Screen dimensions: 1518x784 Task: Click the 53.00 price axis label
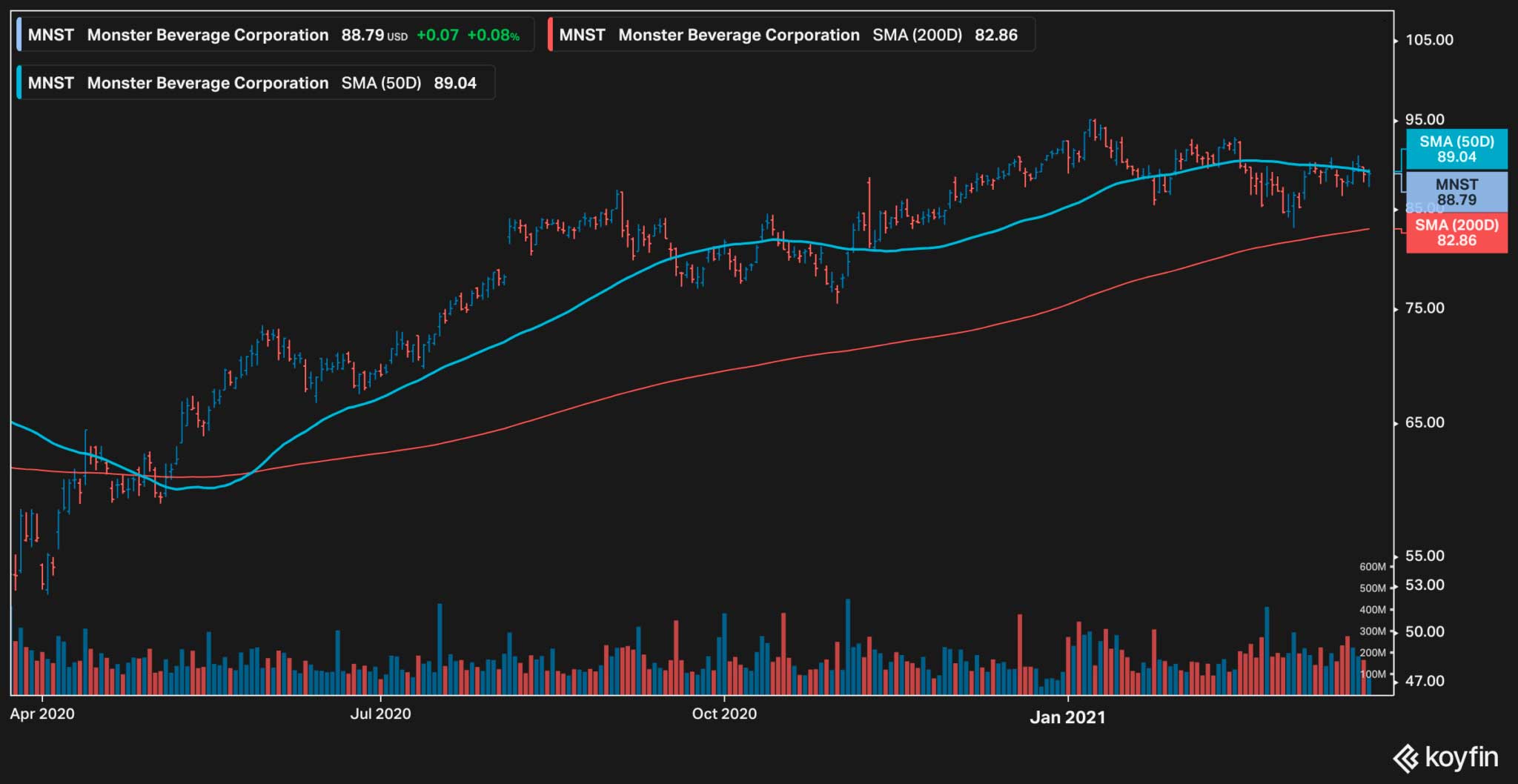[x=1425, y=585]
